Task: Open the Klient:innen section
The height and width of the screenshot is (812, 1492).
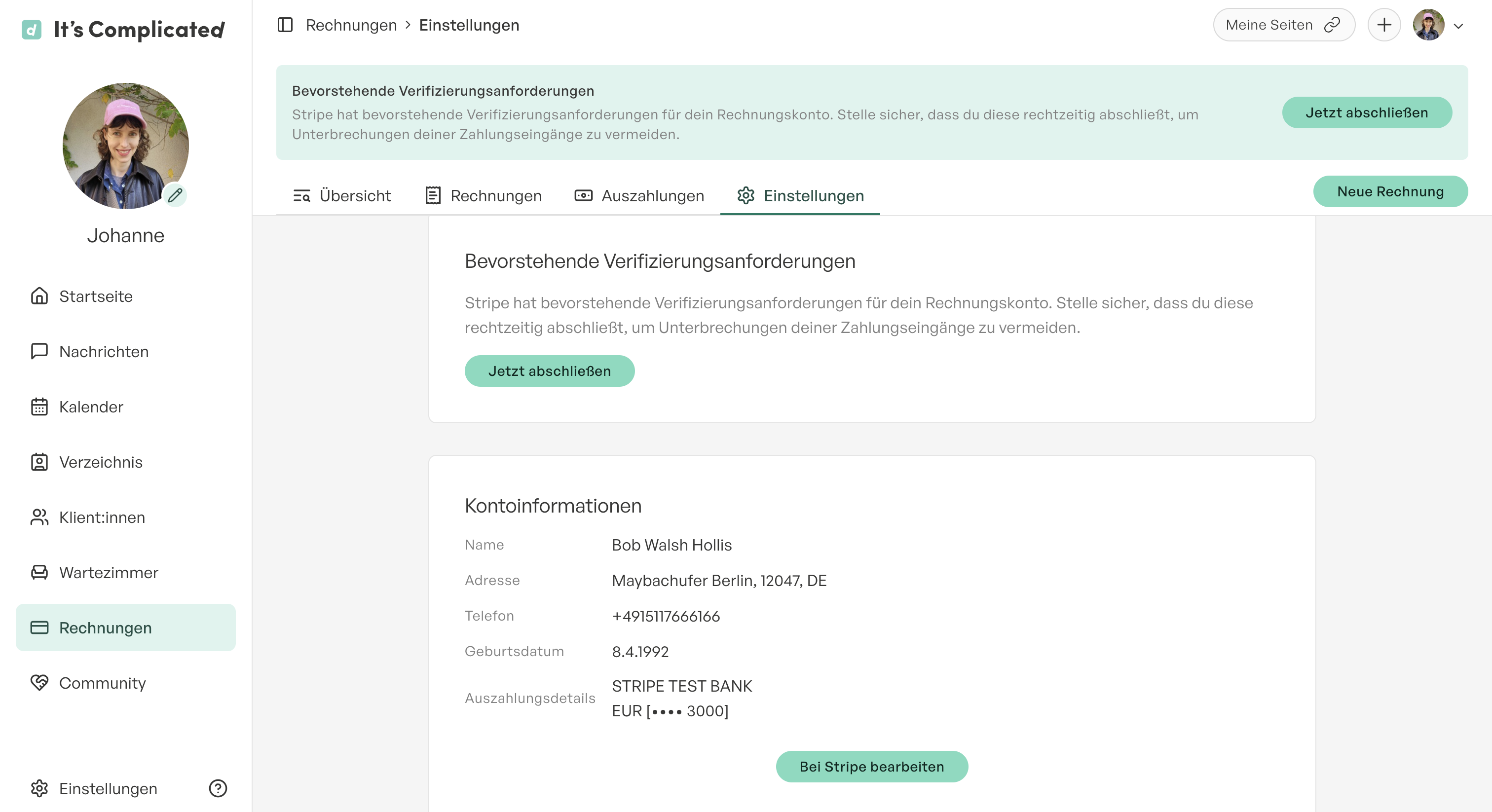Action: 101,517
